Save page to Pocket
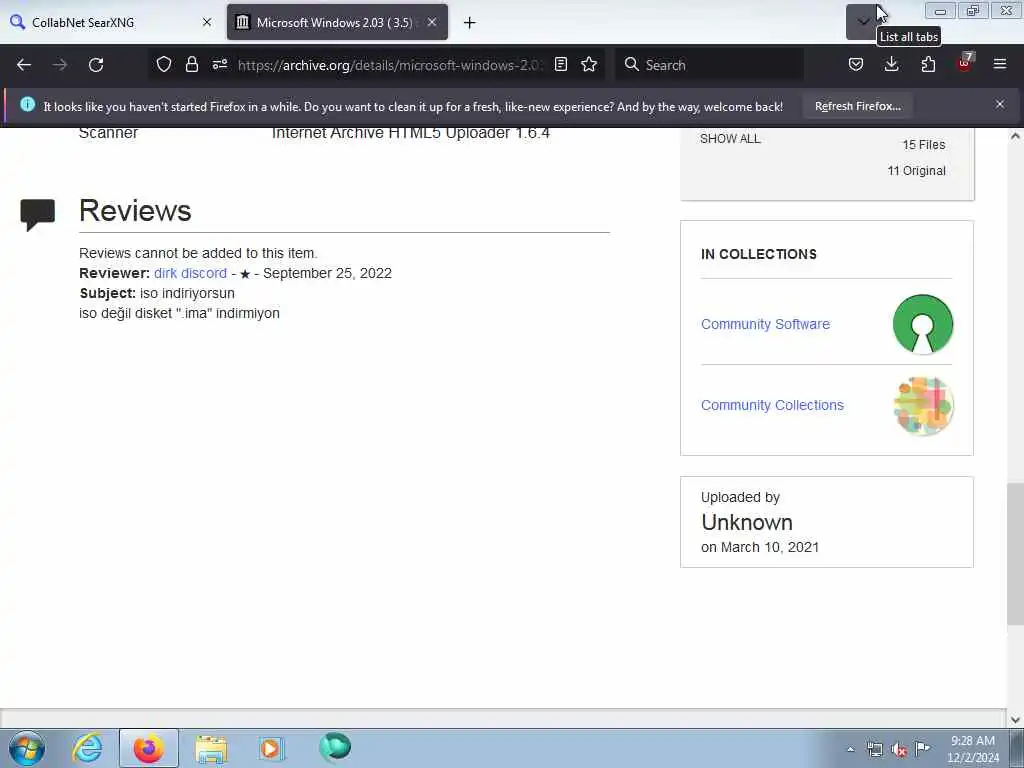The image size is (1024, 768). click(856, 65)
